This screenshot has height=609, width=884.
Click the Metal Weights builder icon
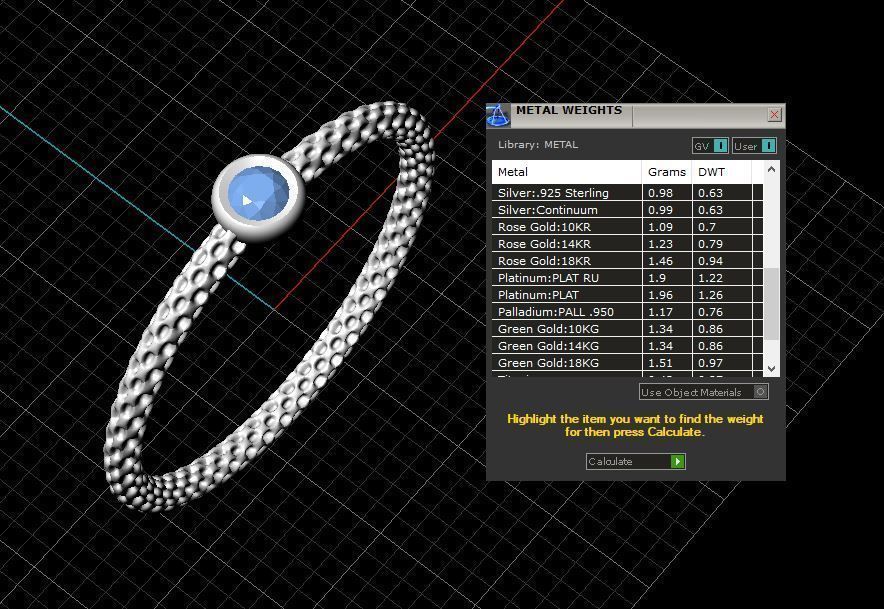498,115
